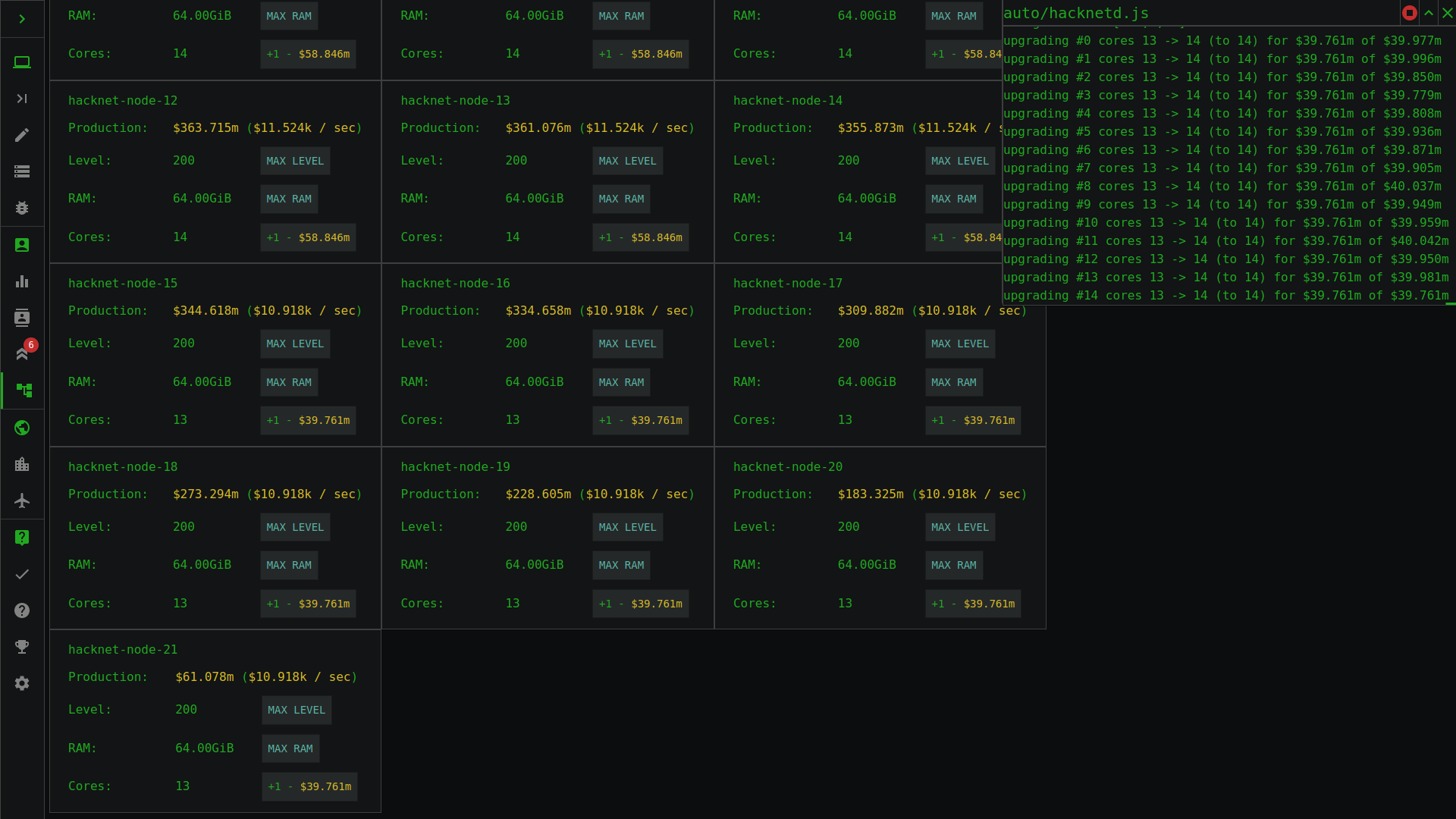
Task: Expand the sidebar with top chevron
Action: click(22, 19)
